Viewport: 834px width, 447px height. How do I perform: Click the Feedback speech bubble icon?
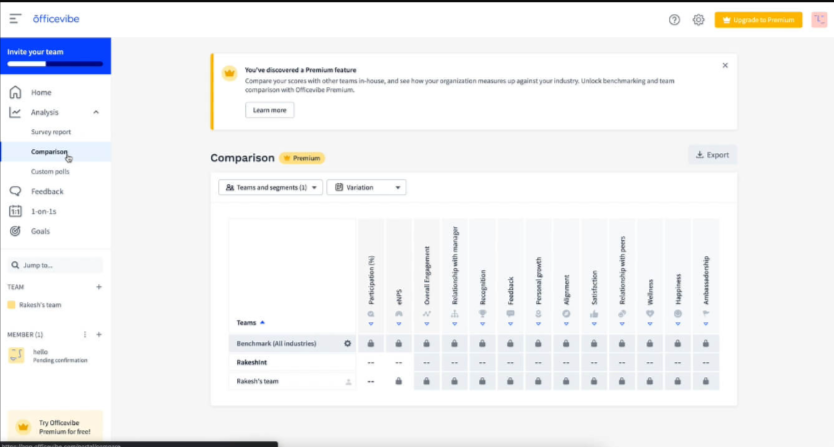point(15,191)
